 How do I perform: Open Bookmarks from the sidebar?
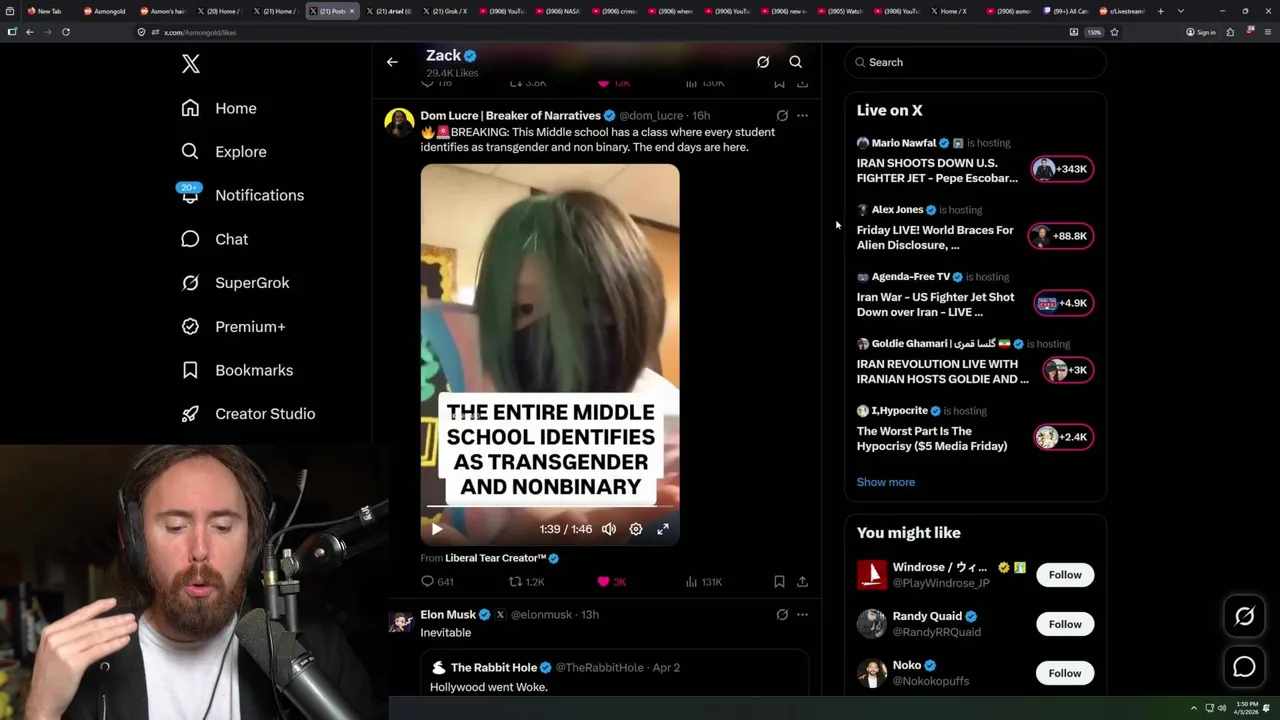[237, 370]
